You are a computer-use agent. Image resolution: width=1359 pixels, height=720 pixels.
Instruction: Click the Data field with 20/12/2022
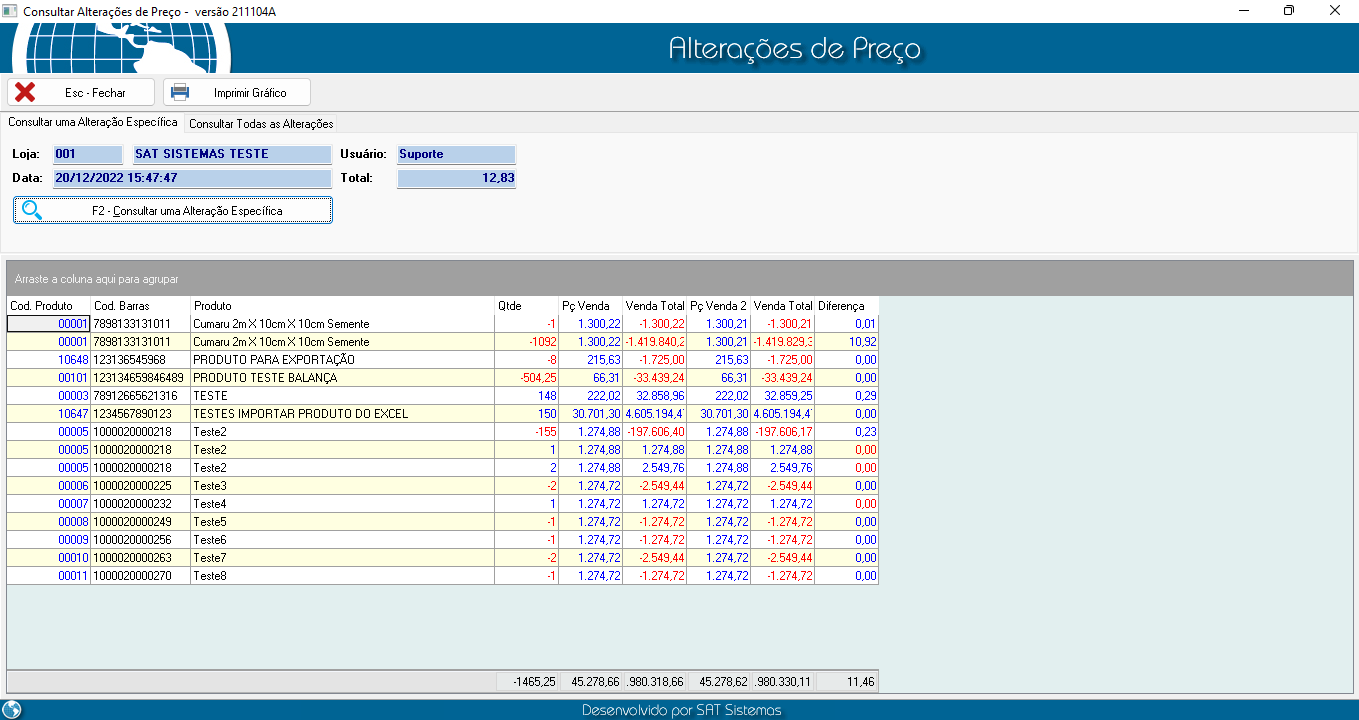tap(191, 178)
